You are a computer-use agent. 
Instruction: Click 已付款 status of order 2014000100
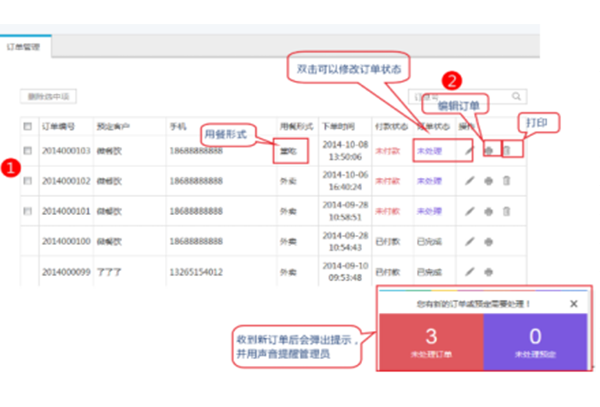(x=388, y=242)
